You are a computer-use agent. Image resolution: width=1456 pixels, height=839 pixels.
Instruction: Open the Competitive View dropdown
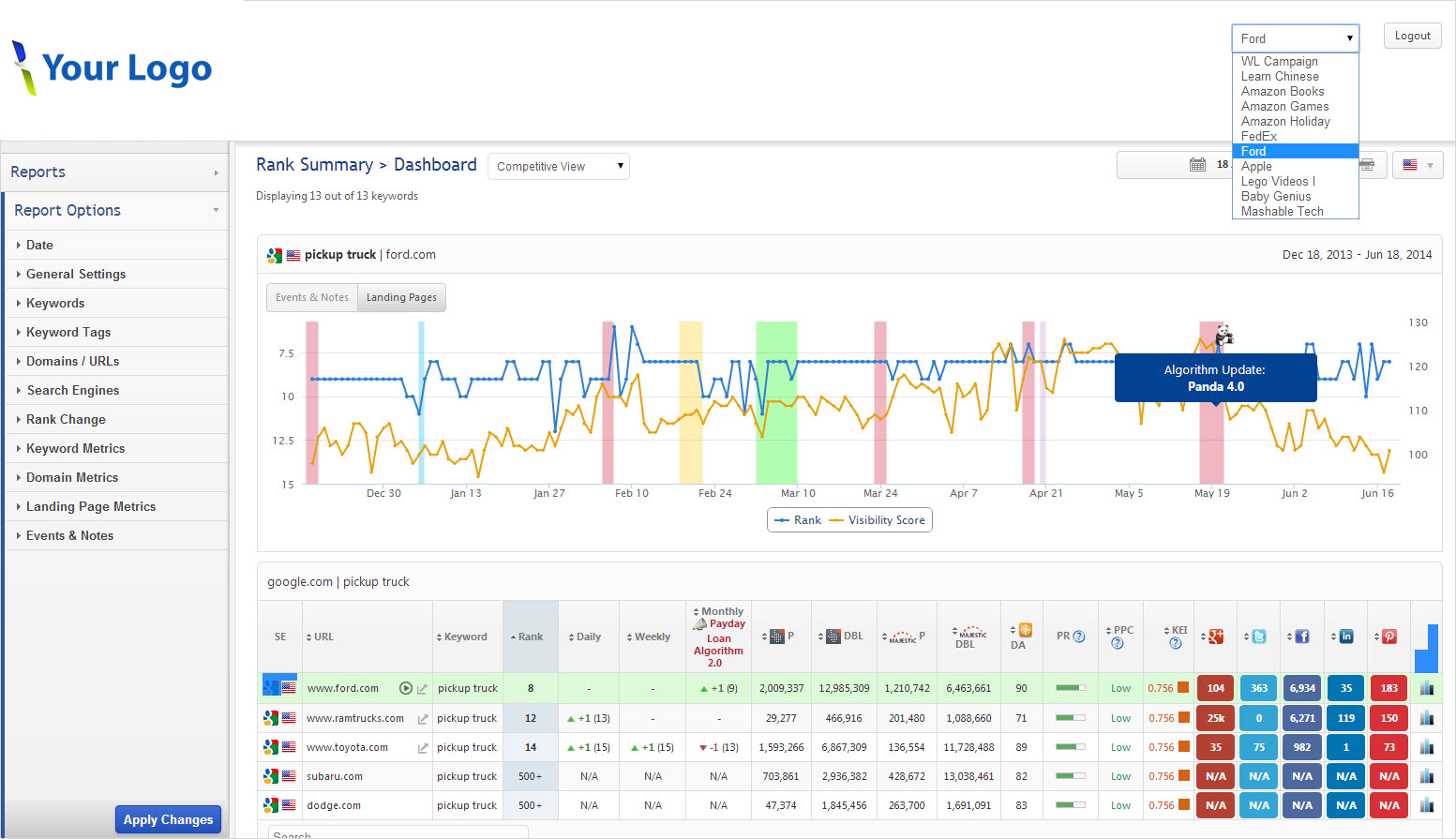pos(558,166)
